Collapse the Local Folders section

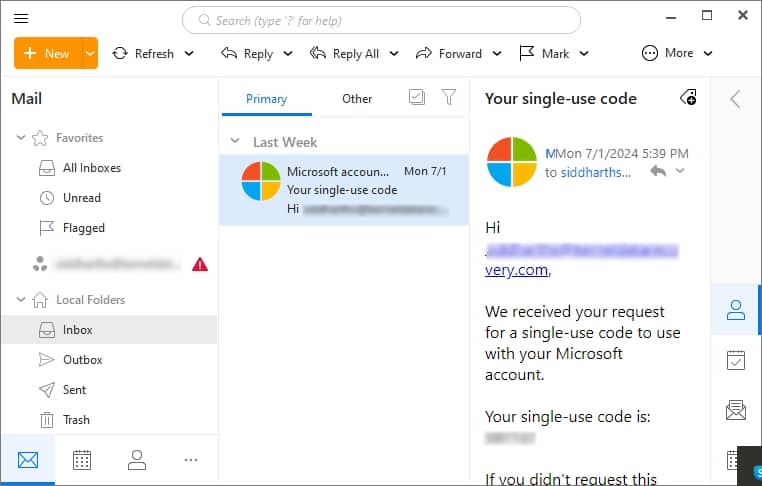tap(20, 299)
